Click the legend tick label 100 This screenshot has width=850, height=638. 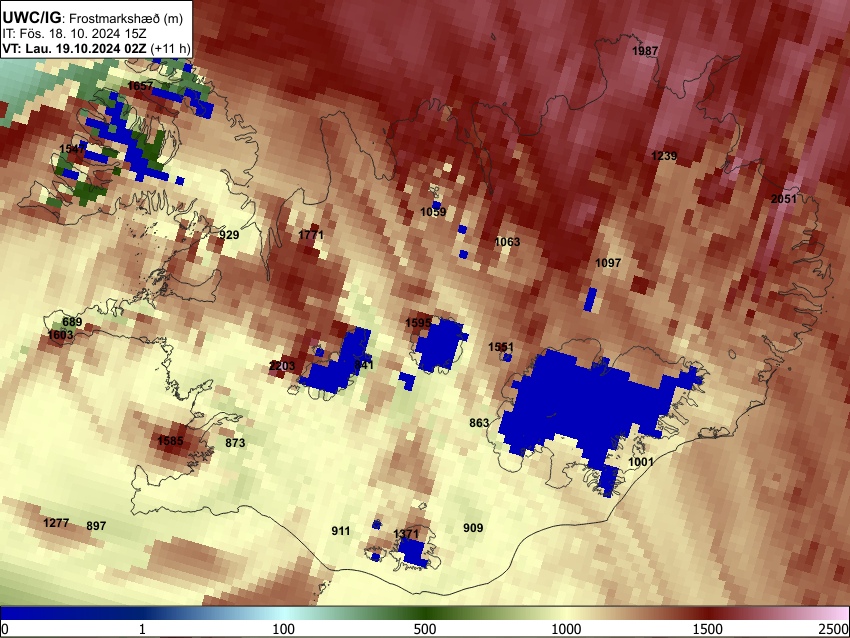pos(284,629)
